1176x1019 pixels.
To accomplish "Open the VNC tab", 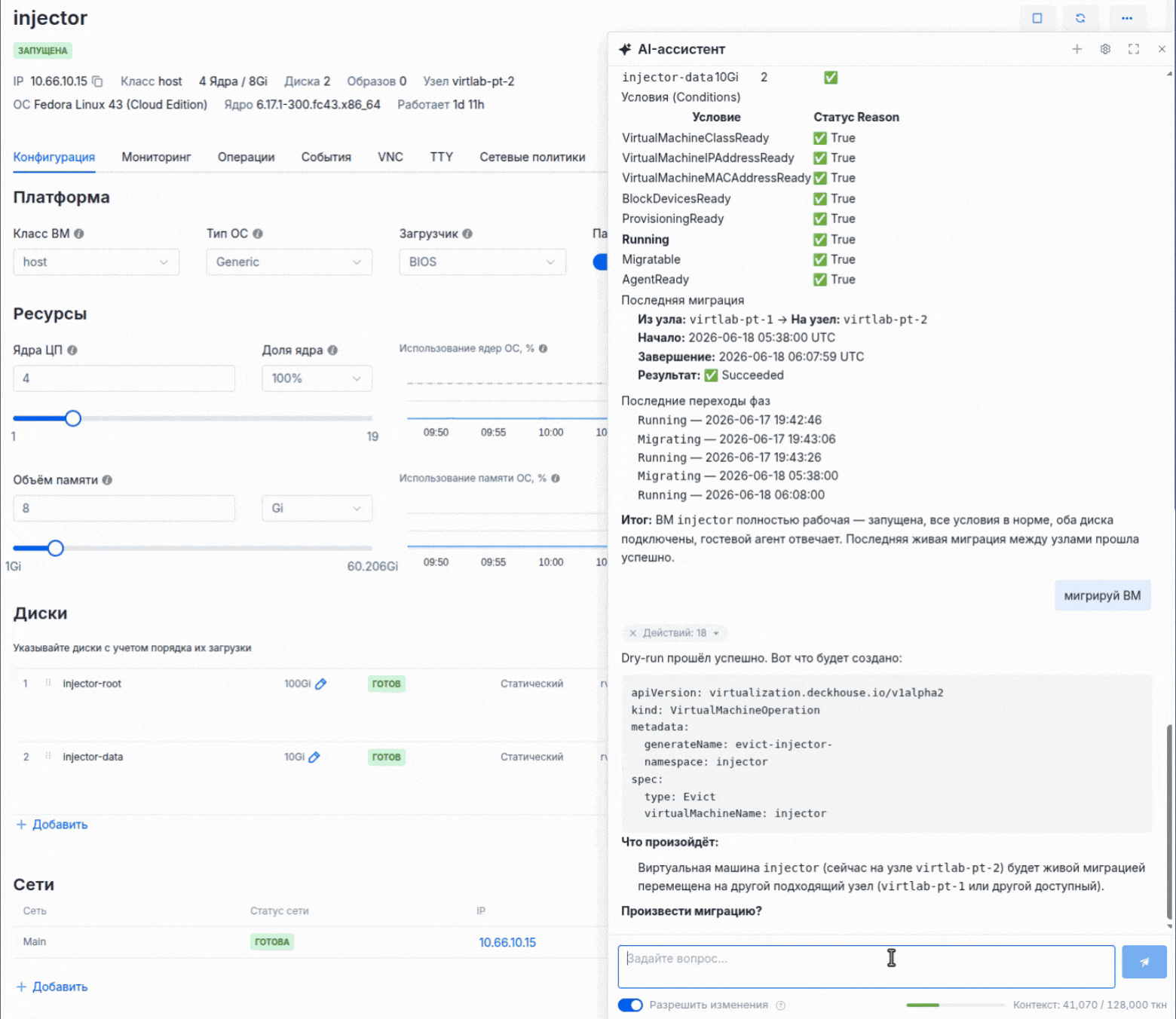I will 390,157.
